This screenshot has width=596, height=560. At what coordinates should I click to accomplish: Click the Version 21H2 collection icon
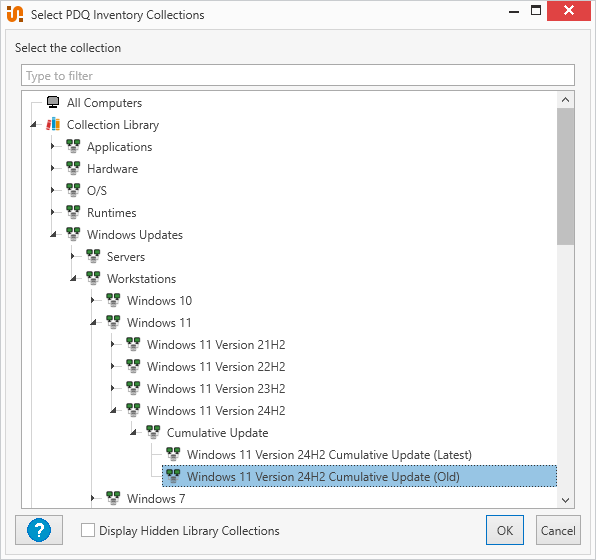(133, 344)
